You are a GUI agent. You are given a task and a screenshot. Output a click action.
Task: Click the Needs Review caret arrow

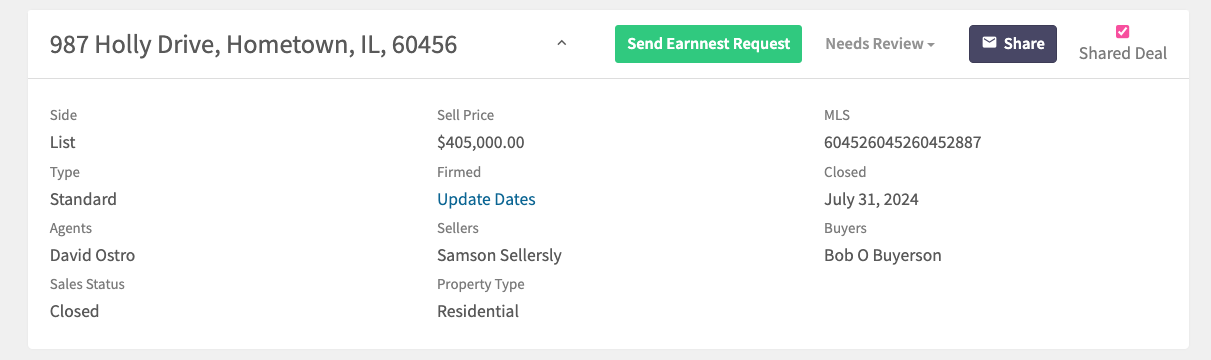point(931,45)
